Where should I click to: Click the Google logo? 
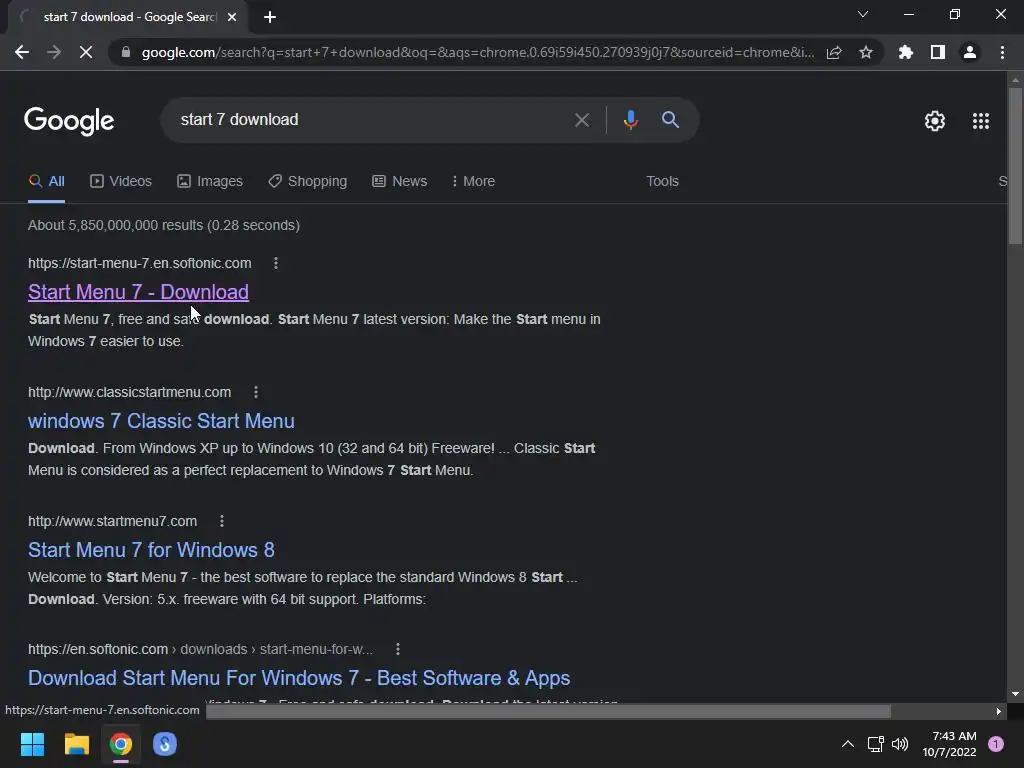(69, 121)
